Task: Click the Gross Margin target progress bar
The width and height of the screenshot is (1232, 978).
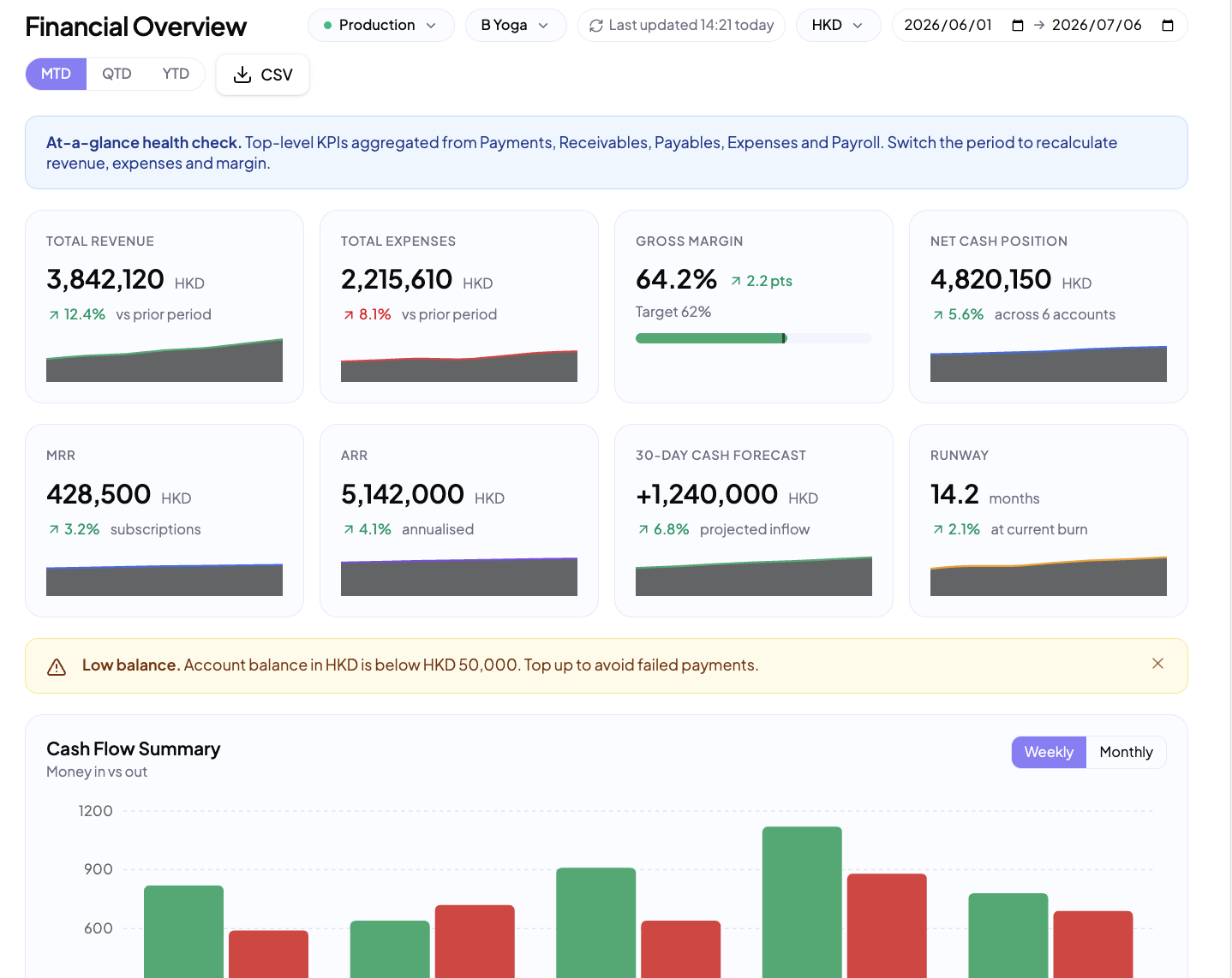Action: click(753, 338)
